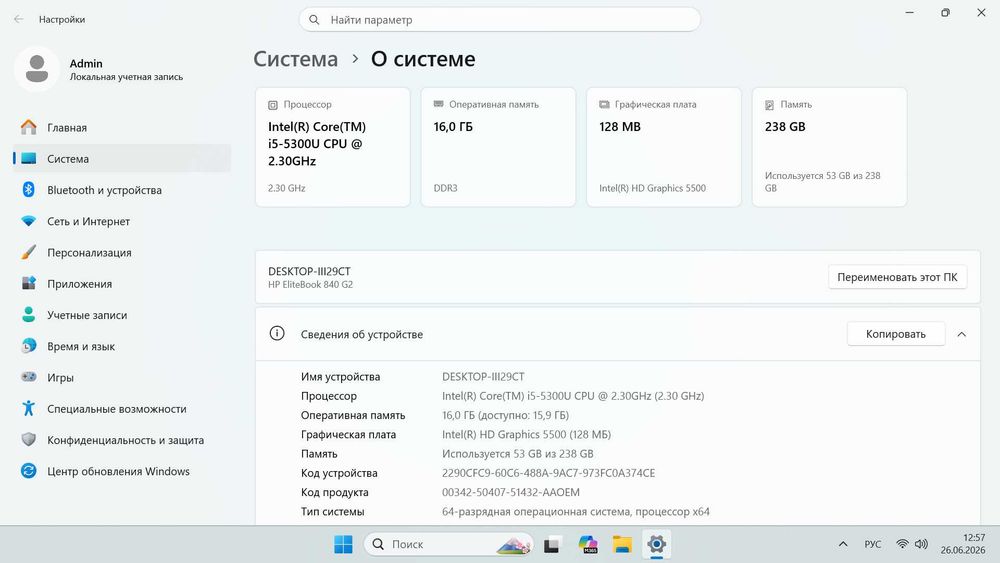Select Система in the settings sidebar
Viewport: 1000px width, 563px height.
122,158
